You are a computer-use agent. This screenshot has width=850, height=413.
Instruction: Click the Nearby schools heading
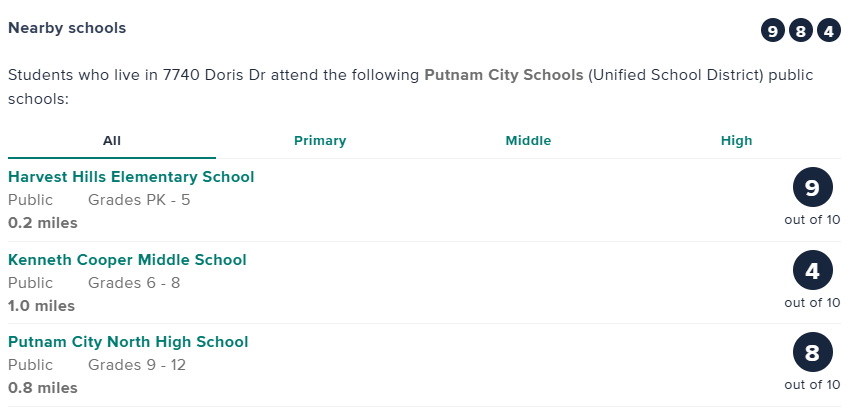pyautogui.click(x=67, y=28)
